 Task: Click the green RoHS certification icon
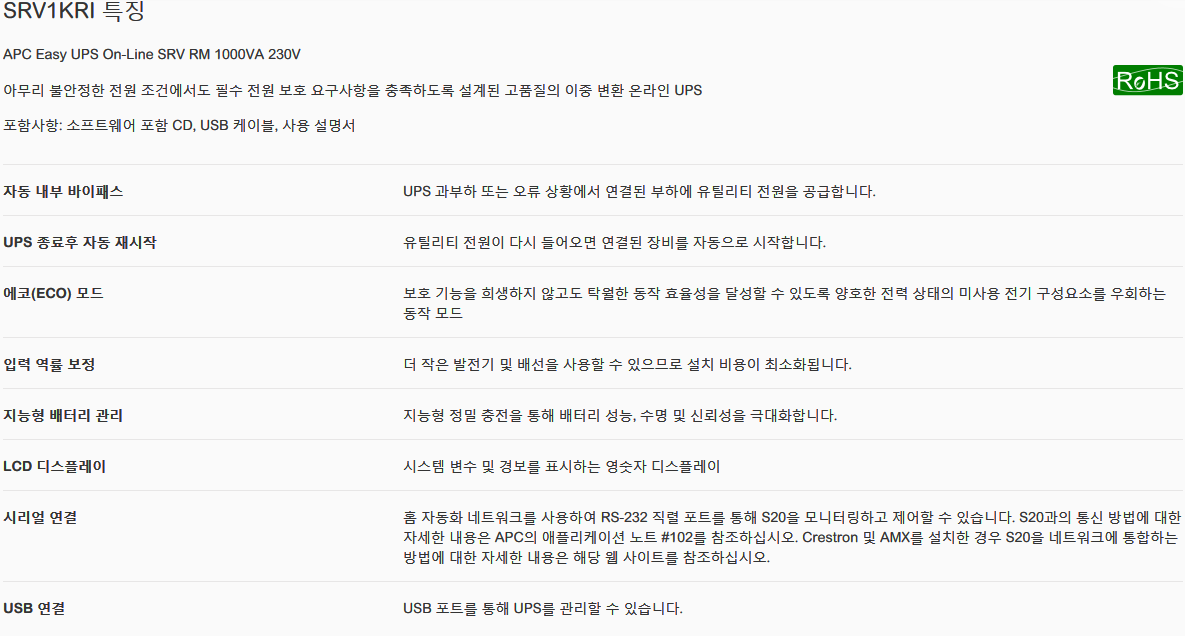(x=1147, y=80)
